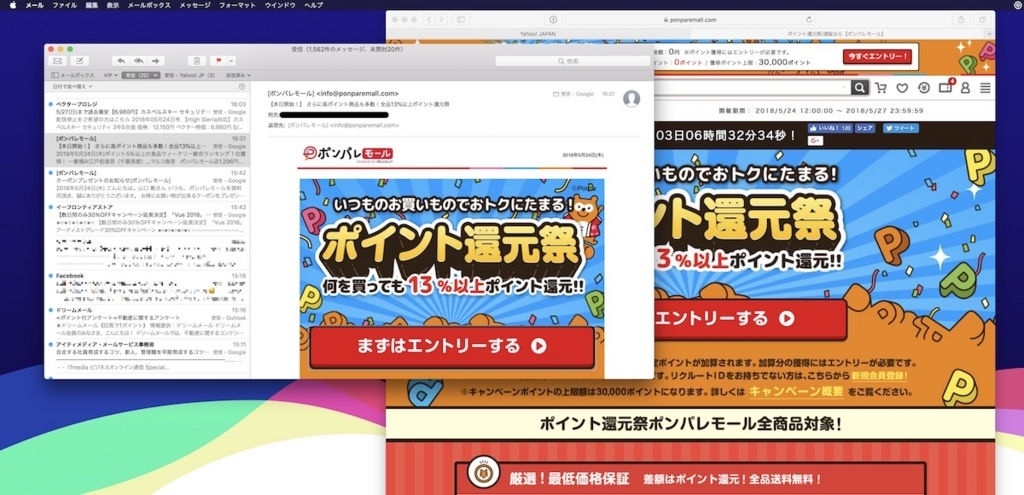Viewport: 1024px width, 495px height.
Task: Click the ポイント還元祭 banner image in email
Action: (452, 251)
